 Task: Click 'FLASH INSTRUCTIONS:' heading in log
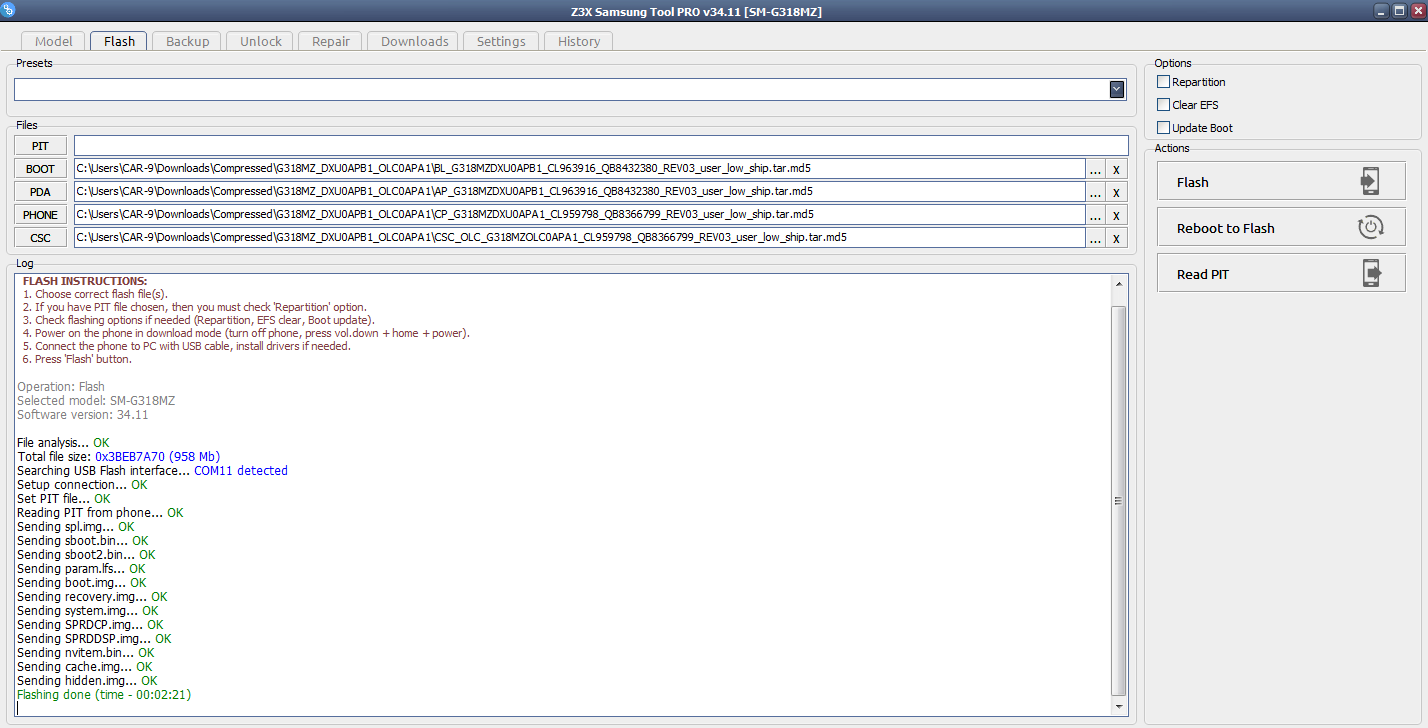pyautogui.click(x=85, y=281)
